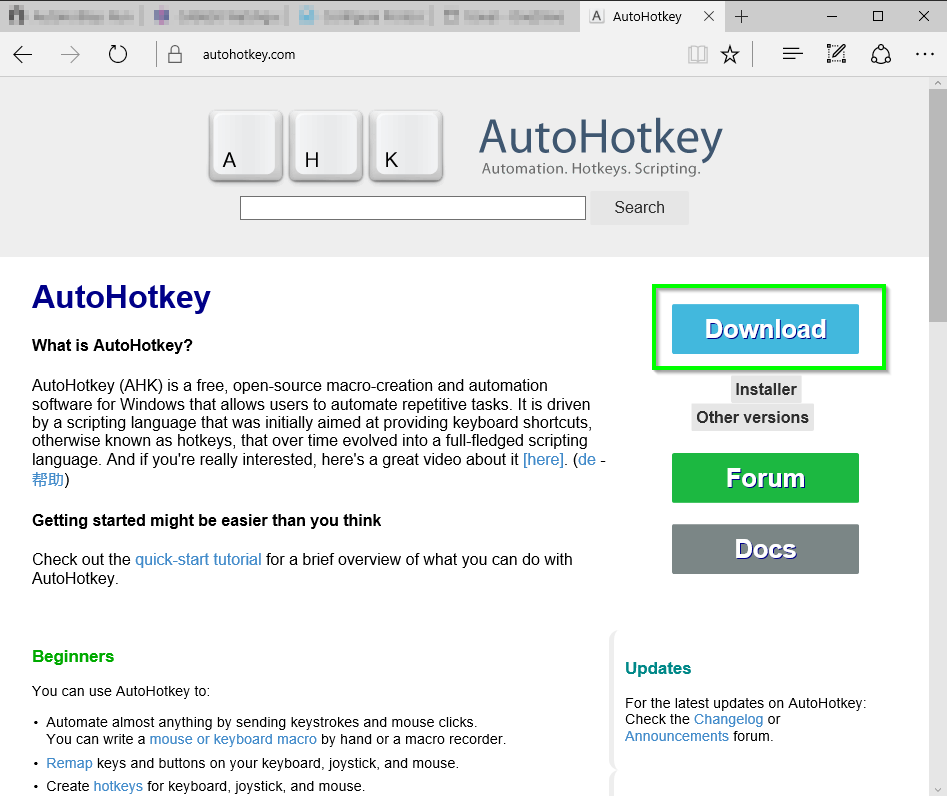947x796 pixels.
Task: Click the large blue AutoHotkey page heading
Action: coord(121,297)
